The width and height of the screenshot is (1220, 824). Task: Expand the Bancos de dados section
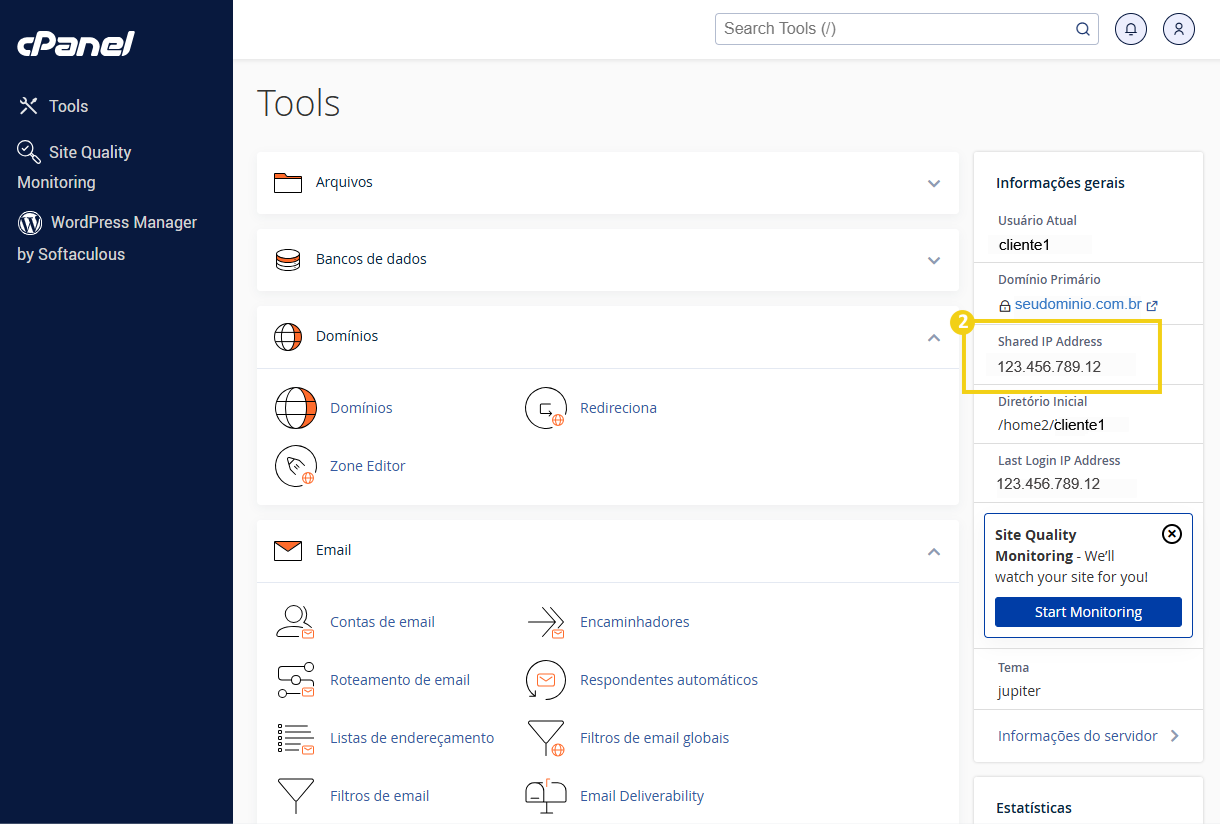coord(934,260)
